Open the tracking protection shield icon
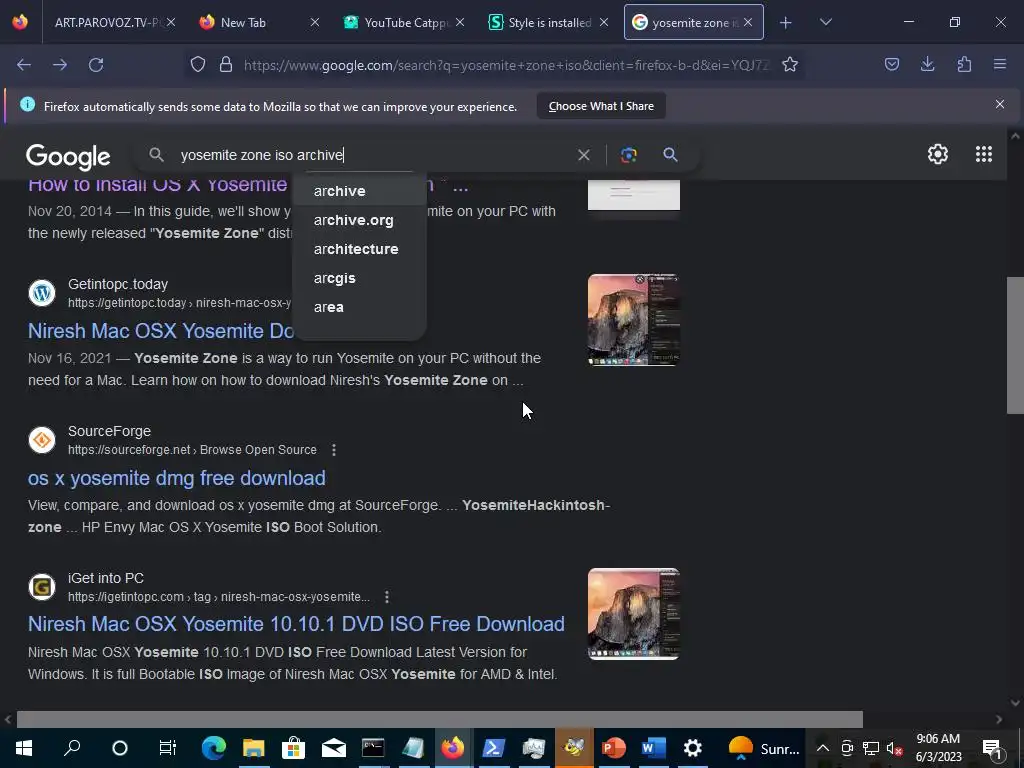The image size is (1024, 768). pyautogui.click(x=198, y=64)
